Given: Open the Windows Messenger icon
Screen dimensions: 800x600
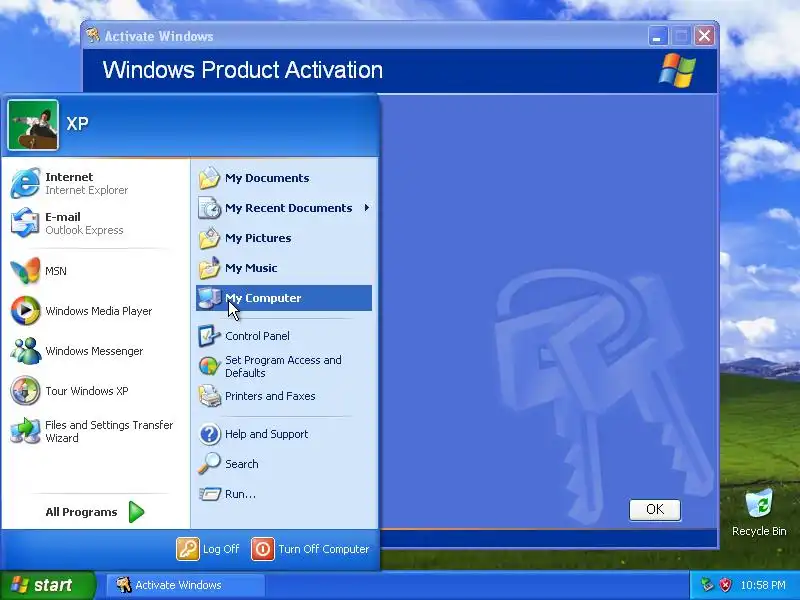Looking at the screenshot, I should pos(25,351).
